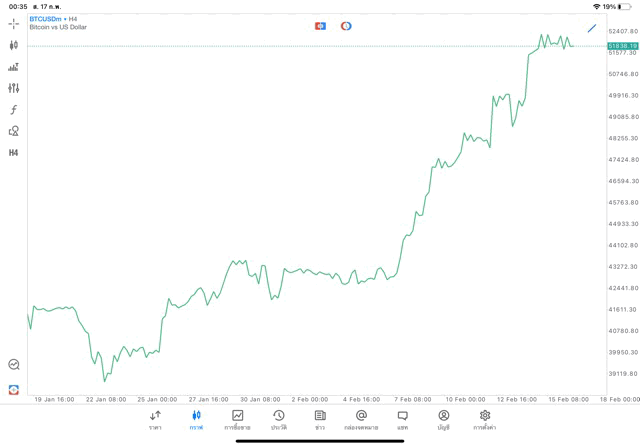Open chart settings sliders icon
This screenshot has width=640, height=447.
14,88
